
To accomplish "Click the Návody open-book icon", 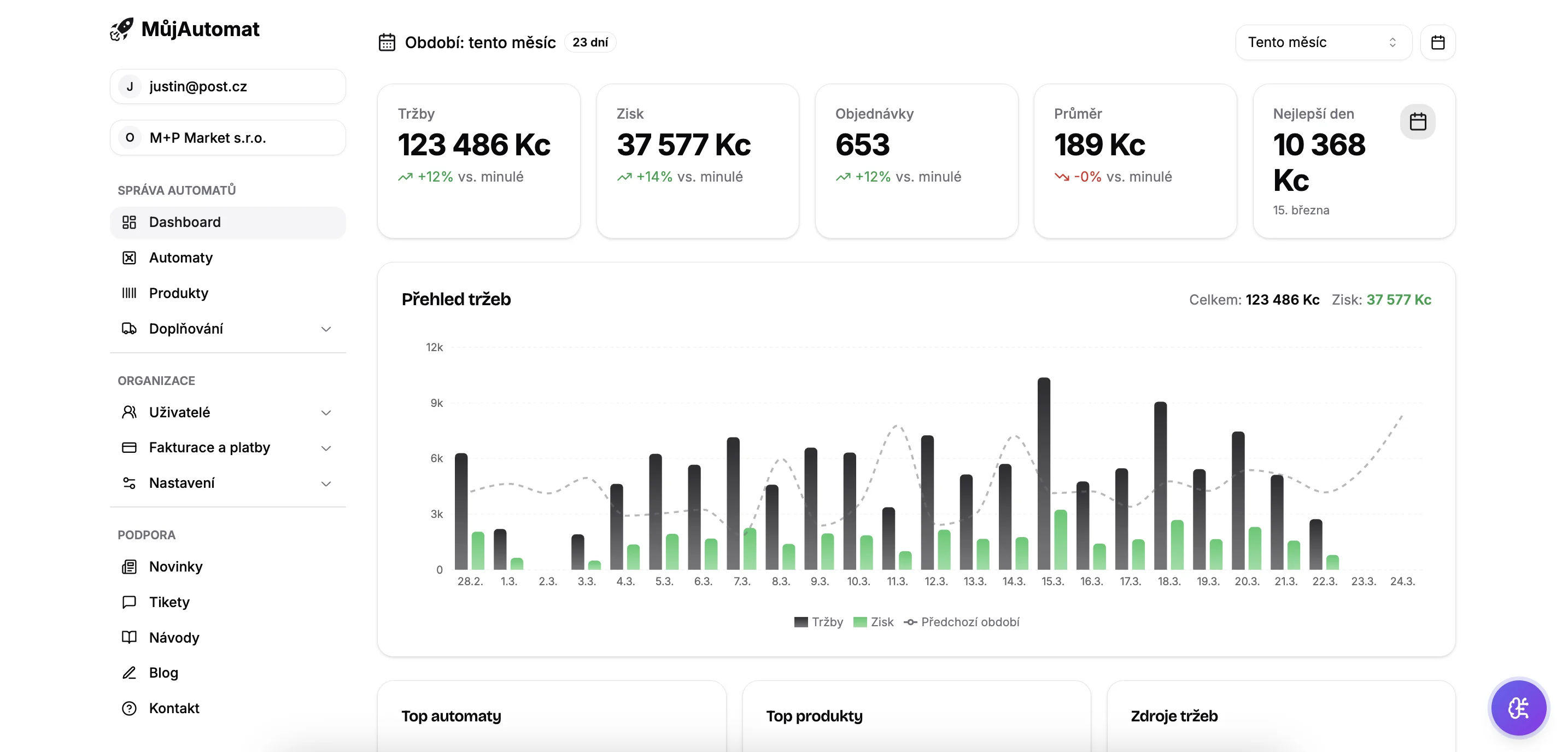I will (128, 638).
